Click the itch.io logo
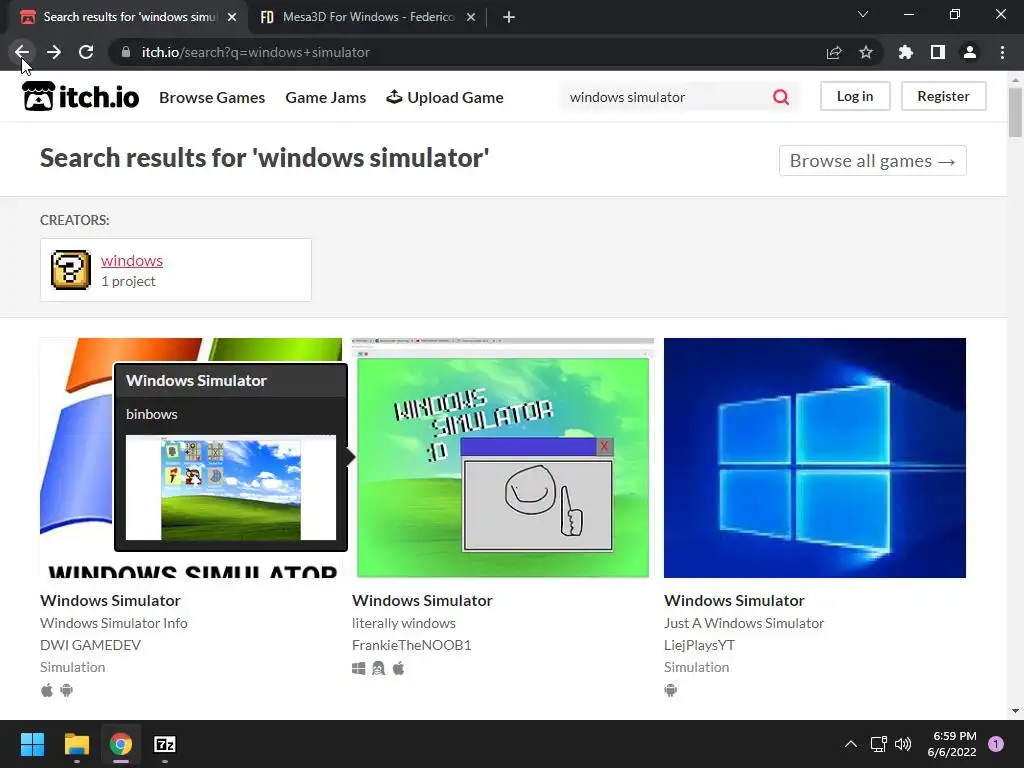This screenshot has width=1024, height=768. 80,97
